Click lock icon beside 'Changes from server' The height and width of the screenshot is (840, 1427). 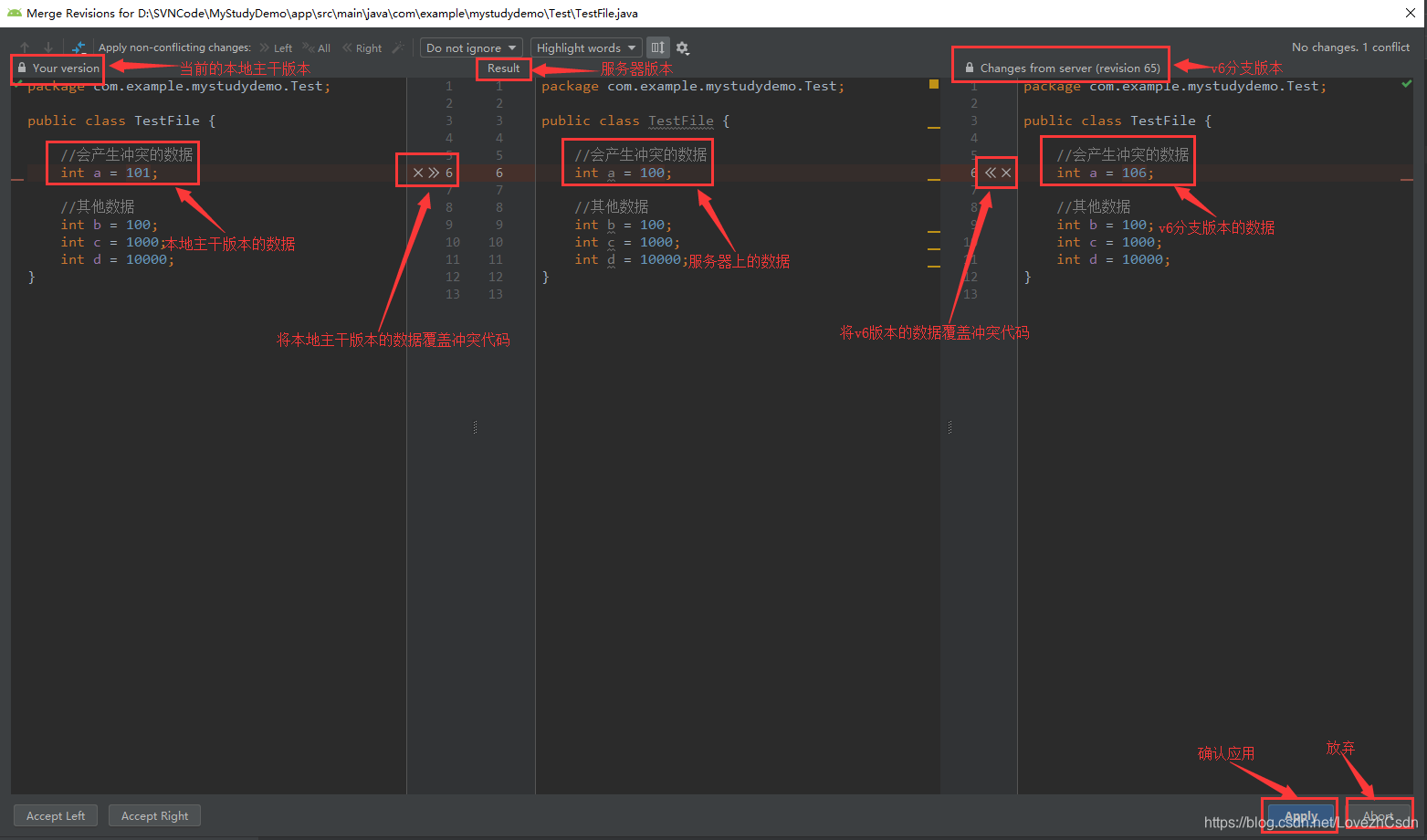[969, 68]
